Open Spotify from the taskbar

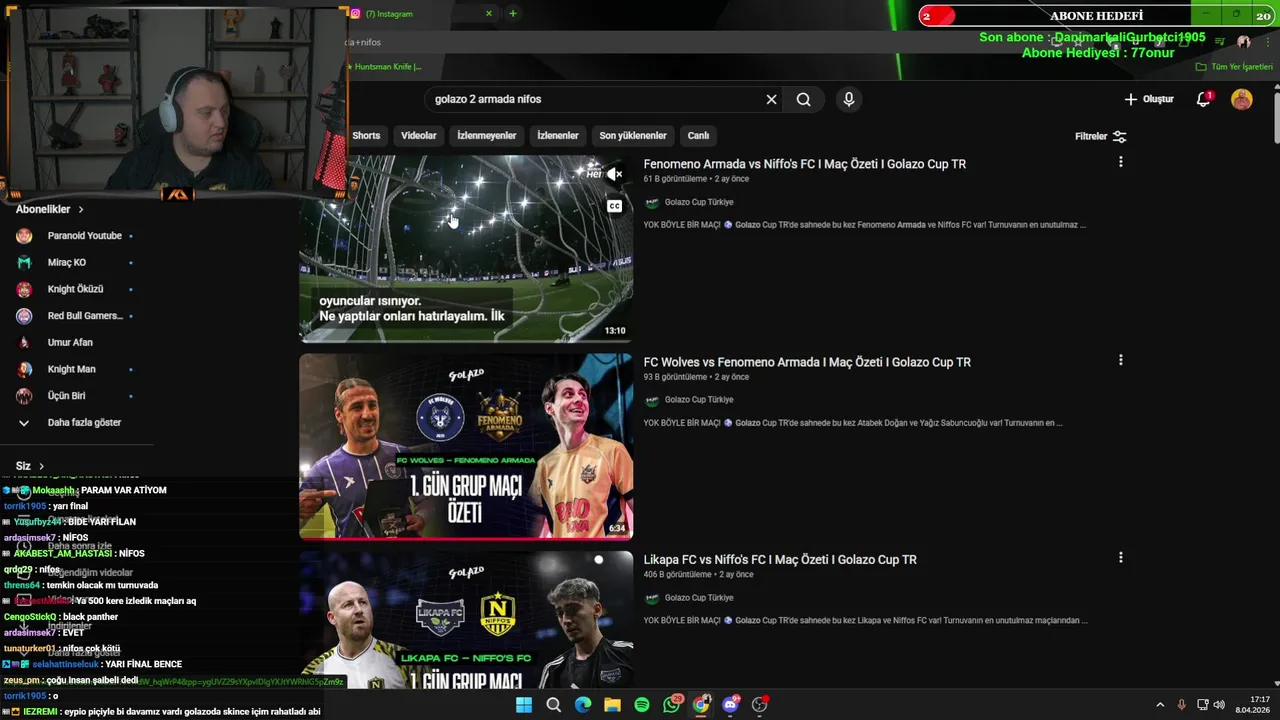tap(642, 705)
